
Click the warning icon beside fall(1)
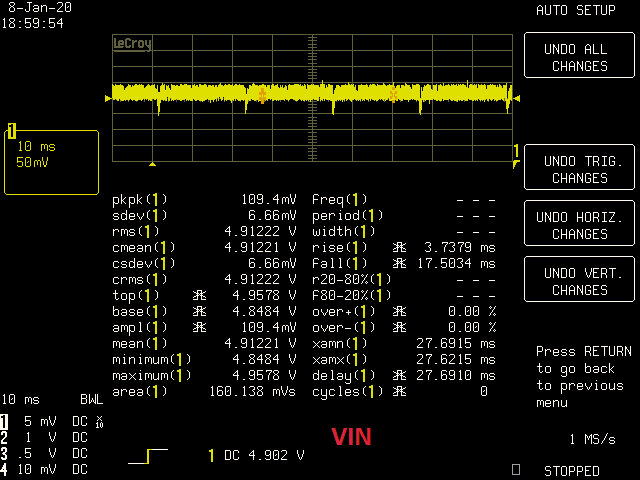[x=399, y=263]
